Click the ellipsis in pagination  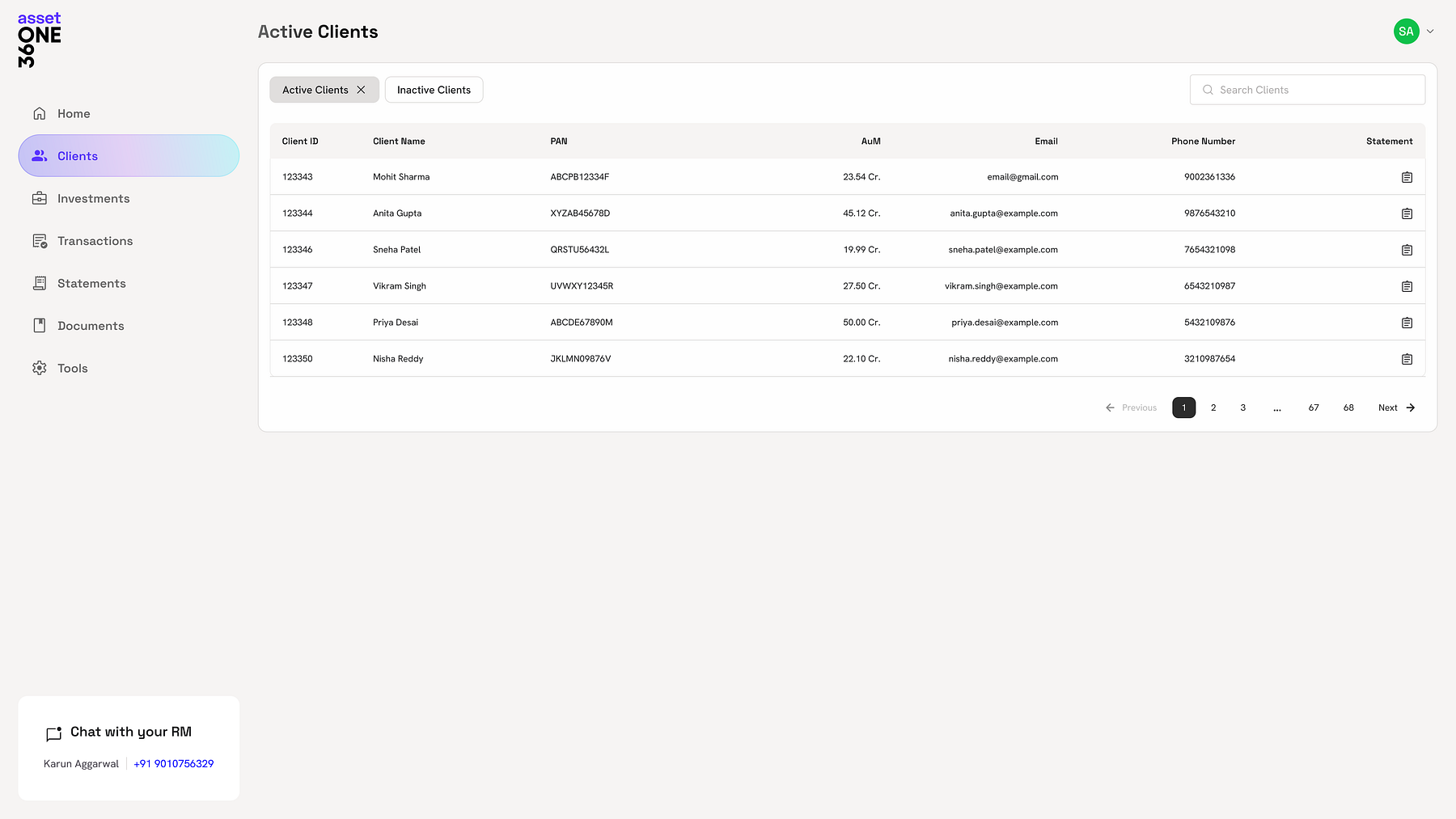coord(1277,407)
